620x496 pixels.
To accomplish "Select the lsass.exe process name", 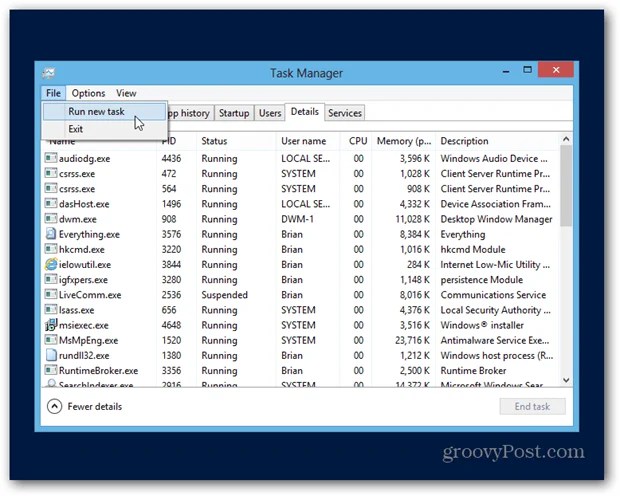I will (x=76, y=310).
